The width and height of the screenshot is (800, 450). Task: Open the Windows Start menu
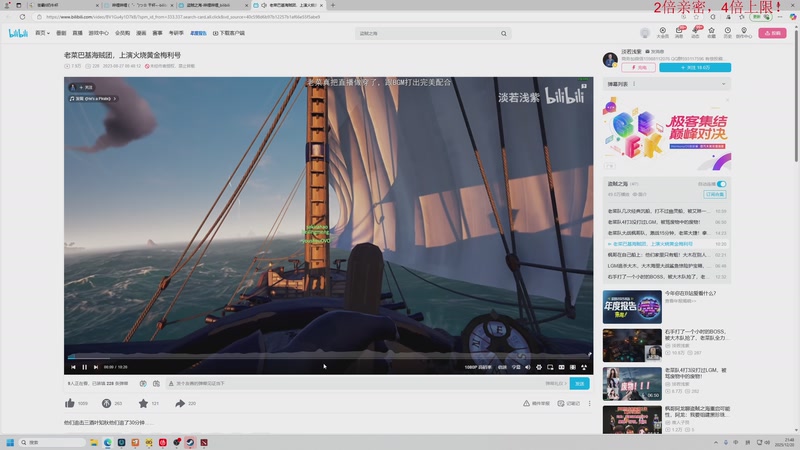coord(10,442)
